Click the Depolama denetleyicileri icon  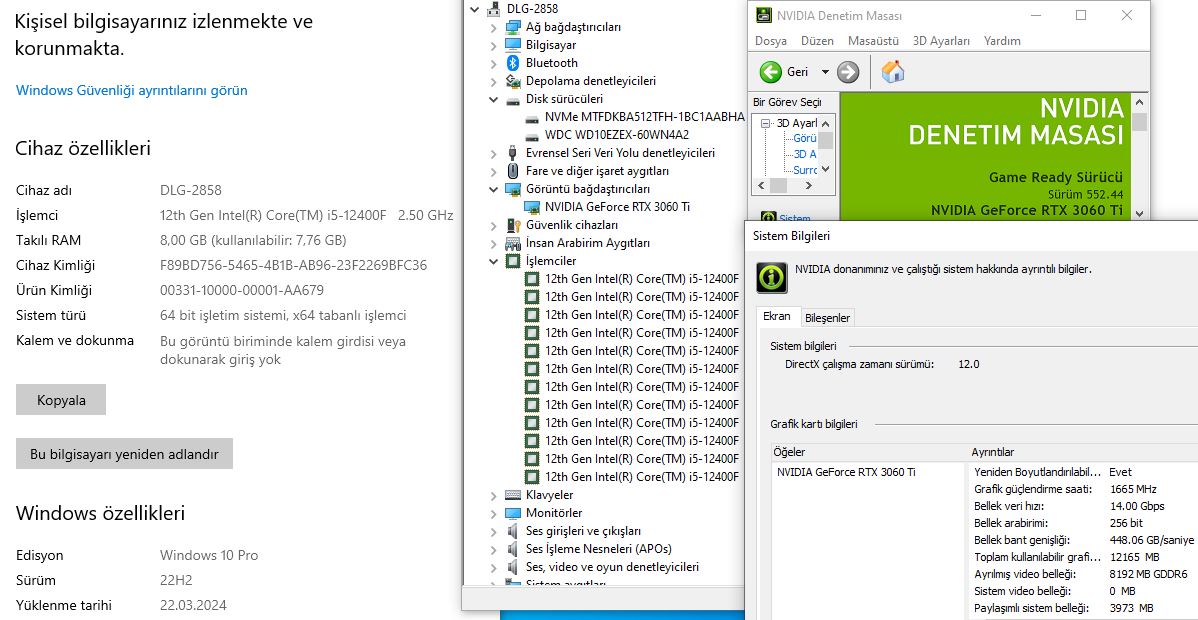point(513,81)
